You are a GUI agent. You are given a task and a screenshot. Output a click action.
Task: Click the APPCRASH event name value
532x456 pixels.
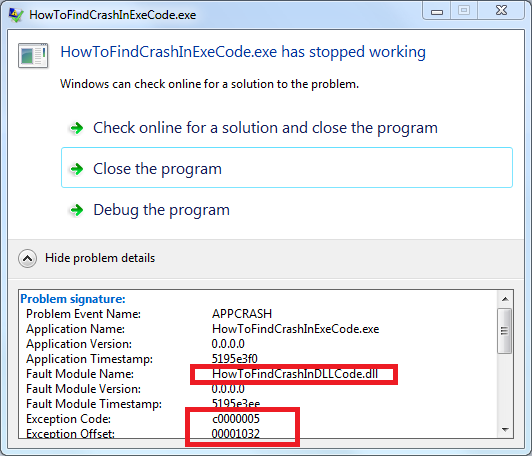click(242, 314)
